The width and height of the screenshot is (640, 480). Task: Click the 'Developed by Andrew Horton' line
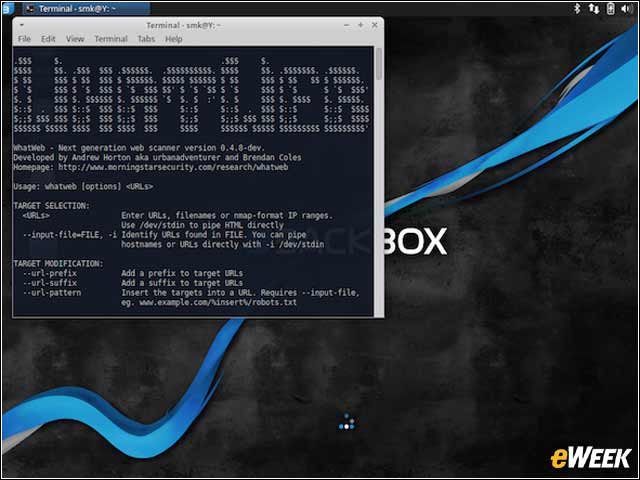coord(157,158)
